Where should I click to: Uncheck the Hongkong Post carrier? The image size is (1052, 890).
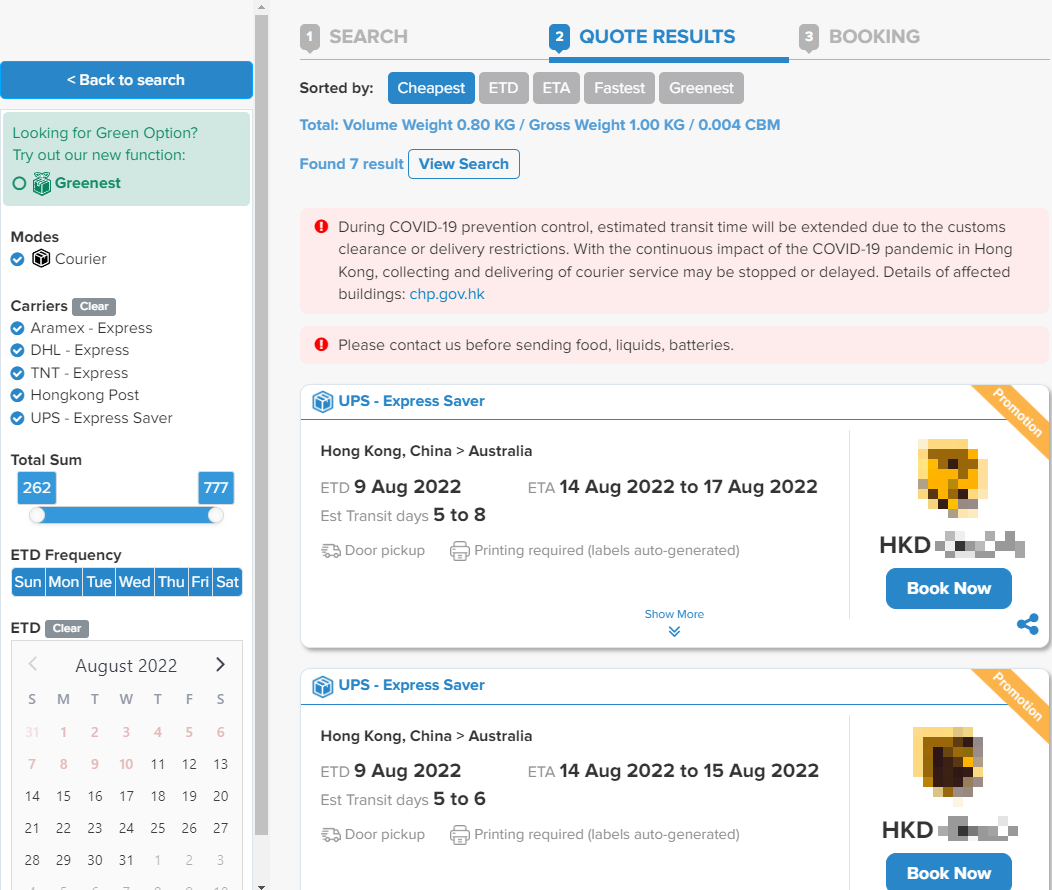click(17, 395)
